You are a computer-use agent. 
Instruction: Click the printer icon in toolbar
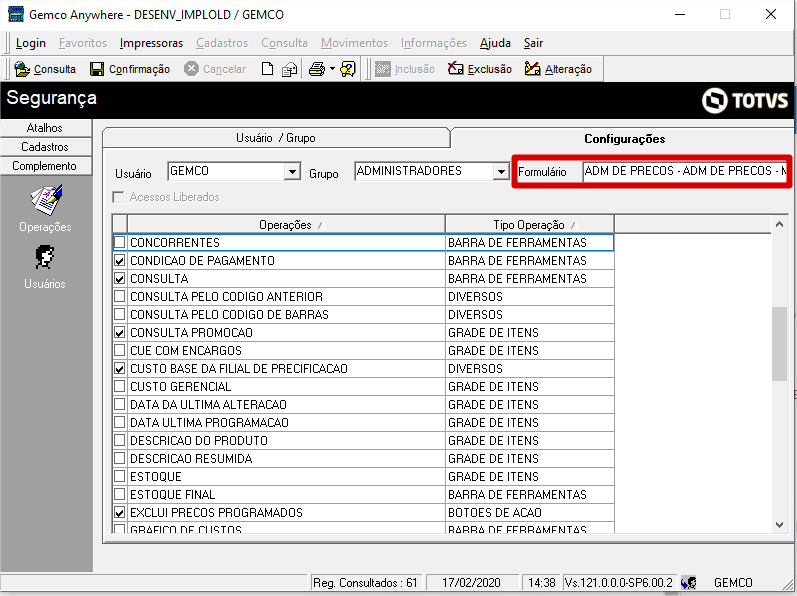point(317,69)
